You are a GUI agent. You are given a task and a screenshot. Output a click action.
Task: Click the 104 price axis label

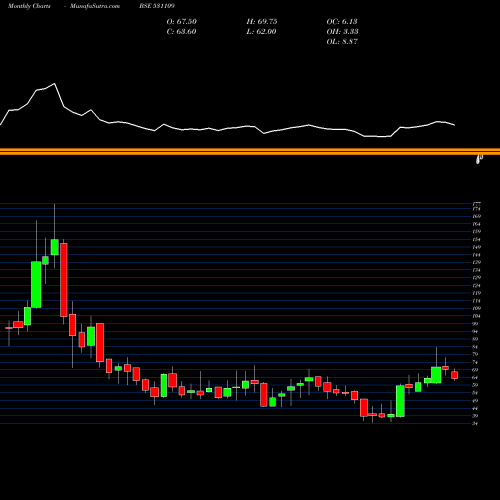476,316
